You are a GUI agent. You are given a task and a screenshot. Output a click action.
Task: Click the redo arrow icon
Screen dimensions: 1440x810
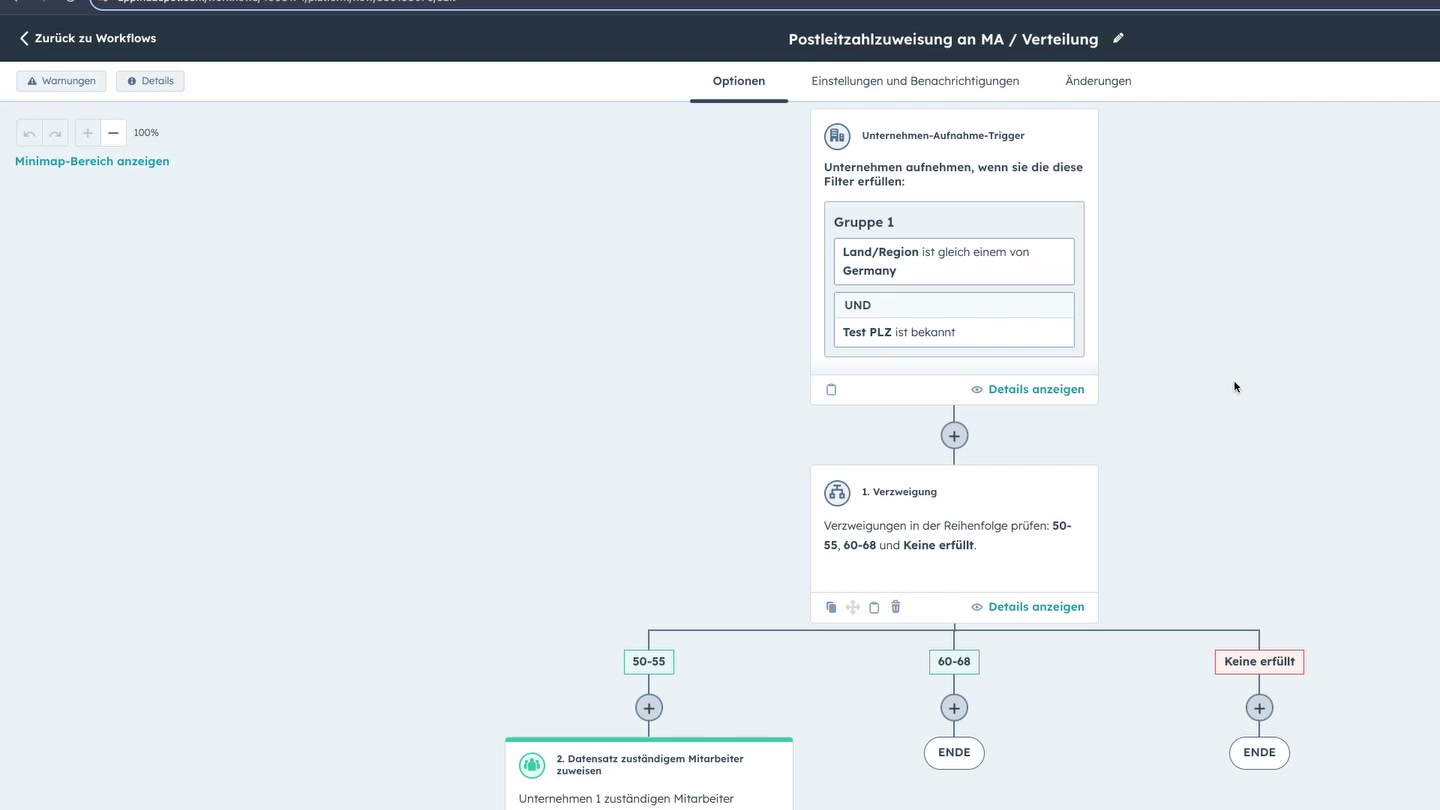click(x=55, y=132)
